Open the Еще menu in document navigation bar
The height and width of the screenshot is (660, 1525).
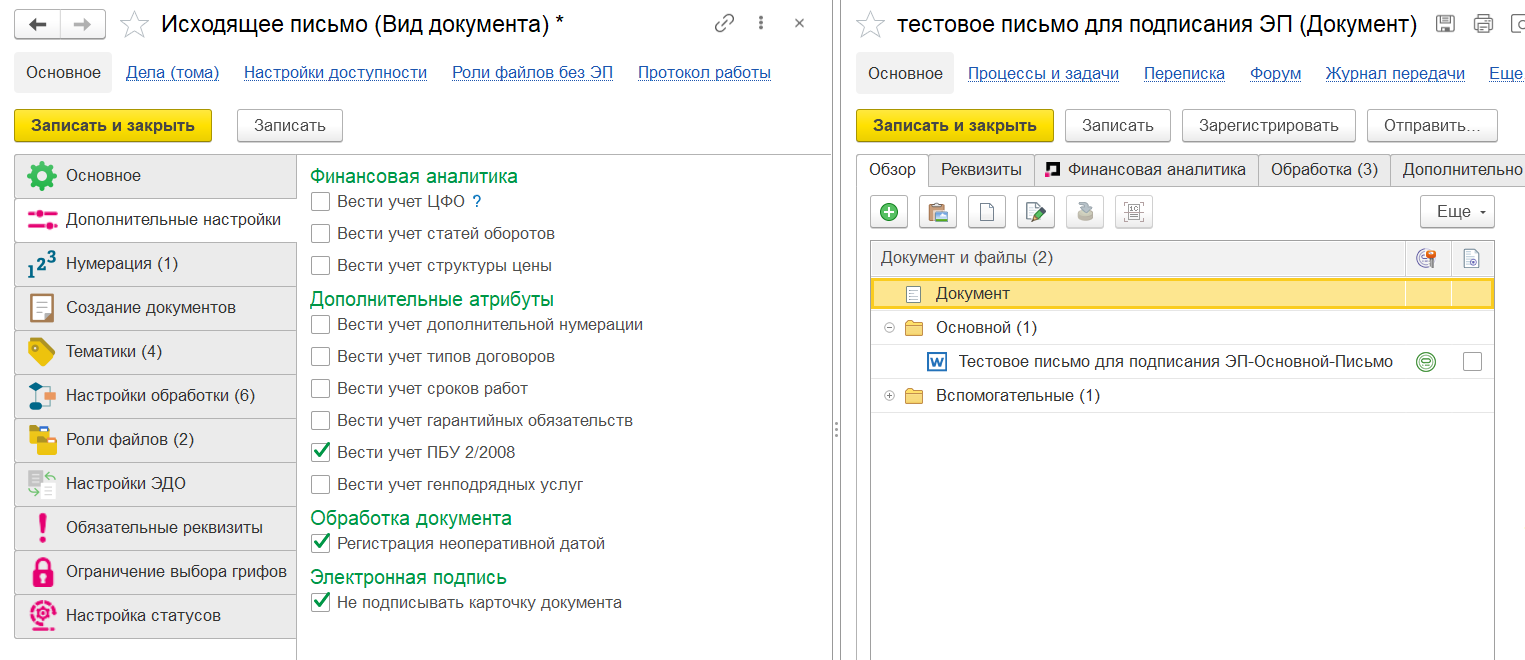[x=1506, y=73]
